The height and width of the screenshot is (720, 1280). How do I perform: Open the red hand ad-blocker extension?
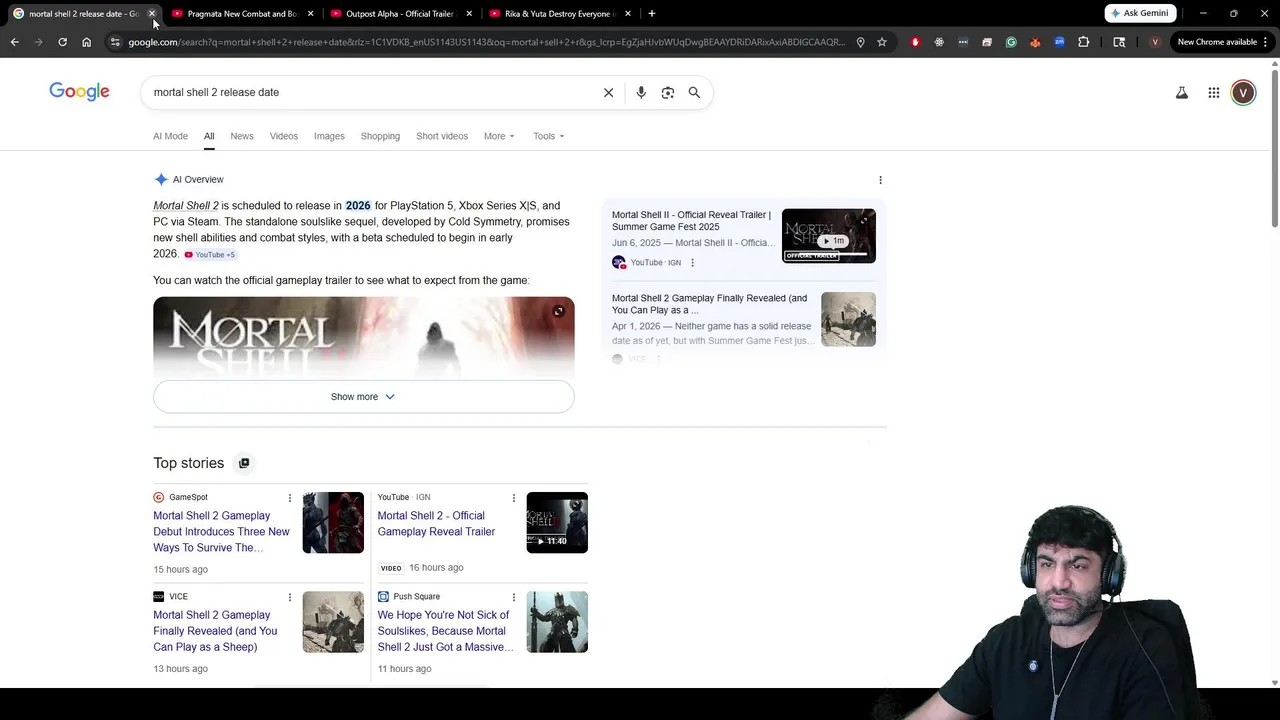[915, 42]
